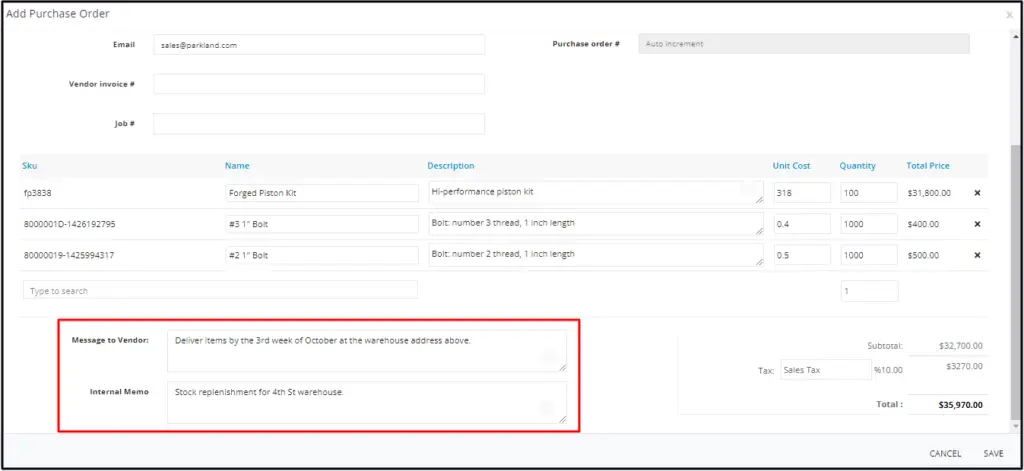Click the $32,700.00 subtotal value

pos(961,346)
